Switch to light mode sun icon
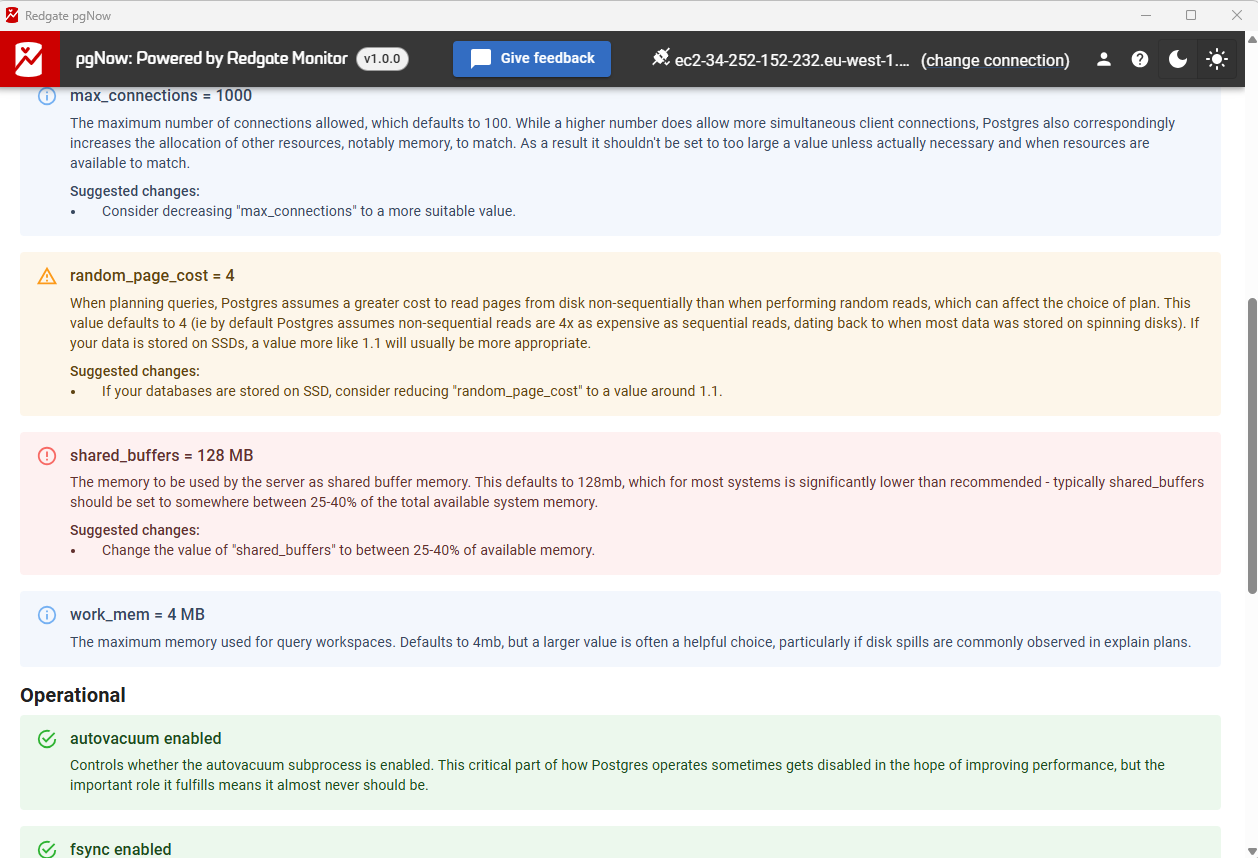This screenshot has height=858, width=1258. pyautogui.click(x=1216, y=59)
